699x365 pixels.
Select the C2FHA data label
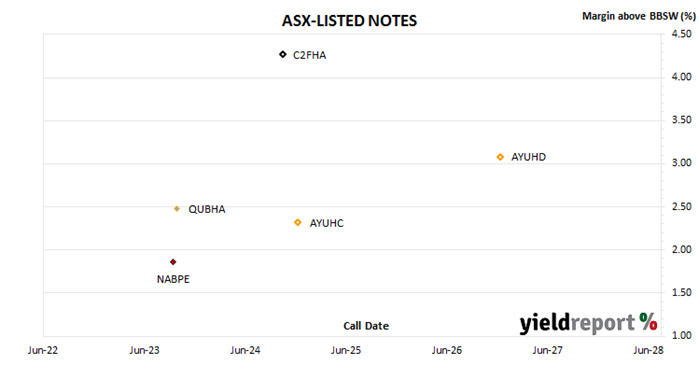point(309,55)
